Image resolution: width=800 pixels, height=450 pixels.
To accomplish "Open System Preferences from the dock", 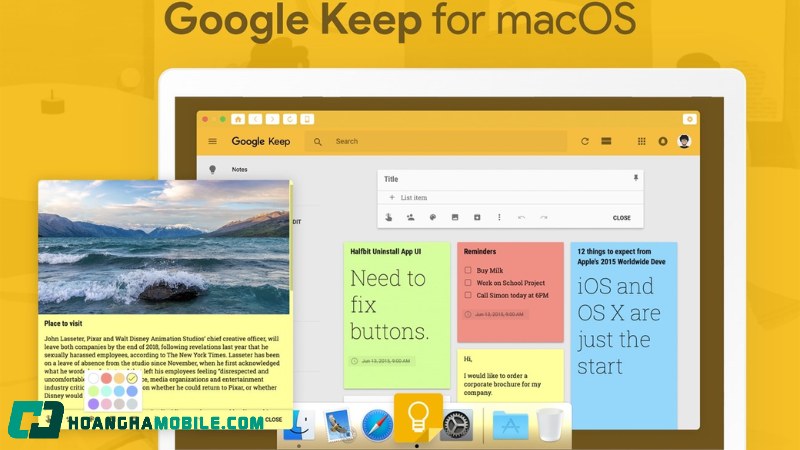I will (456, 425).
